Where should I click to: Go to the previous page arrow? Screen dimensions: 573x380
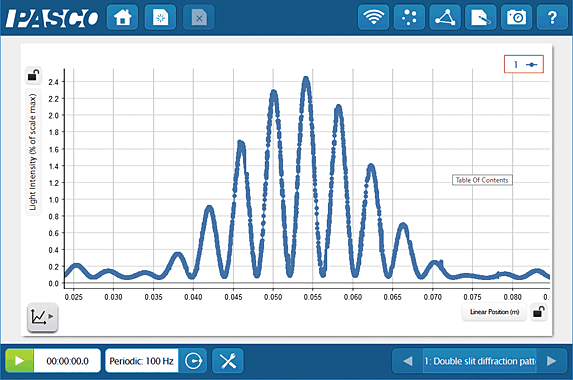click(408, 361)
